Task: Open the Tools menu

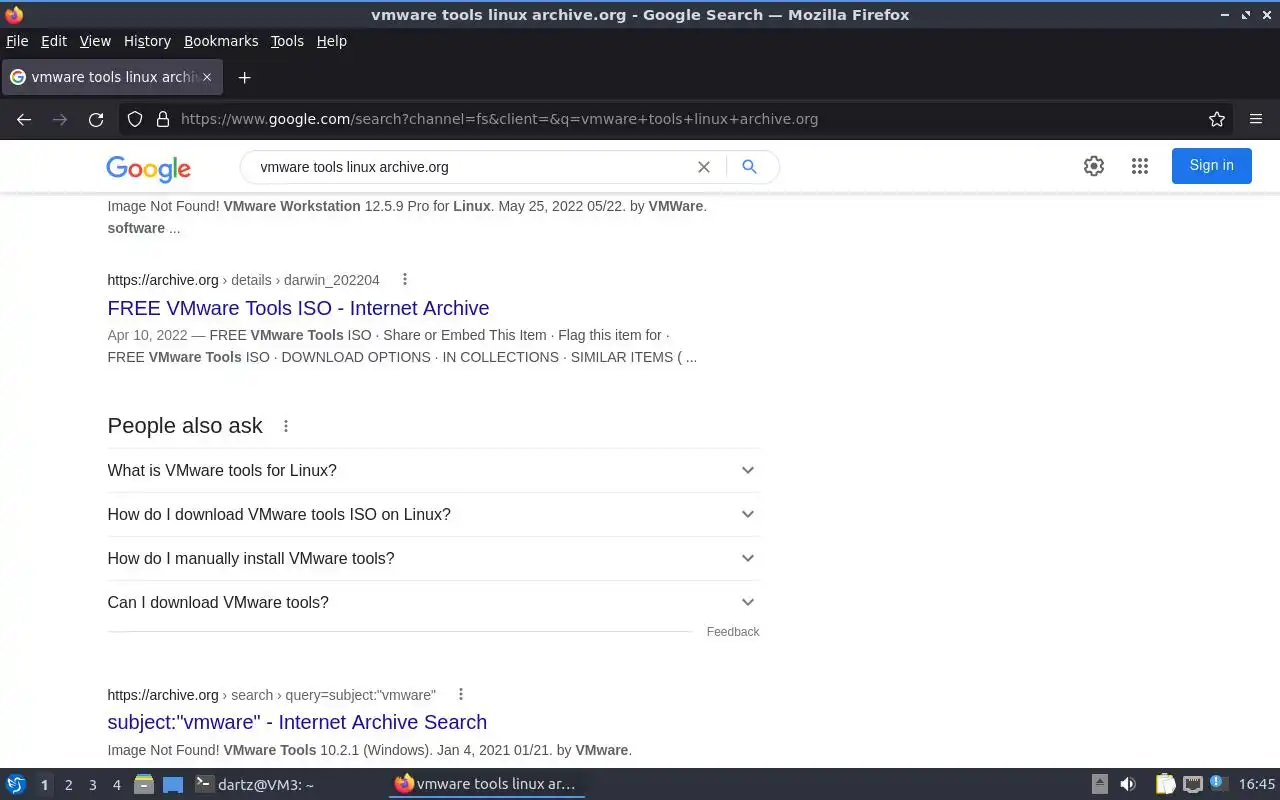Action: point(287,41)
